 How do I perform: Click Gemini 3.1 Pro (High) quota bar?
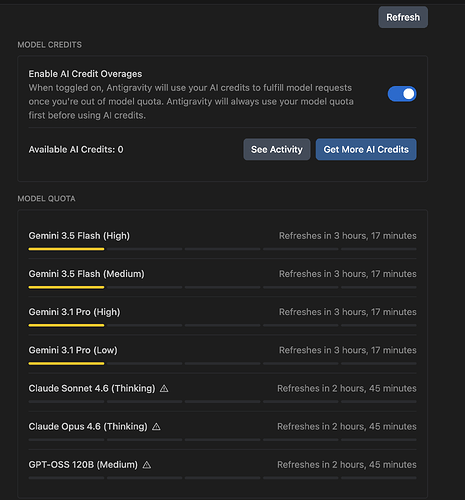coord(222,325)
